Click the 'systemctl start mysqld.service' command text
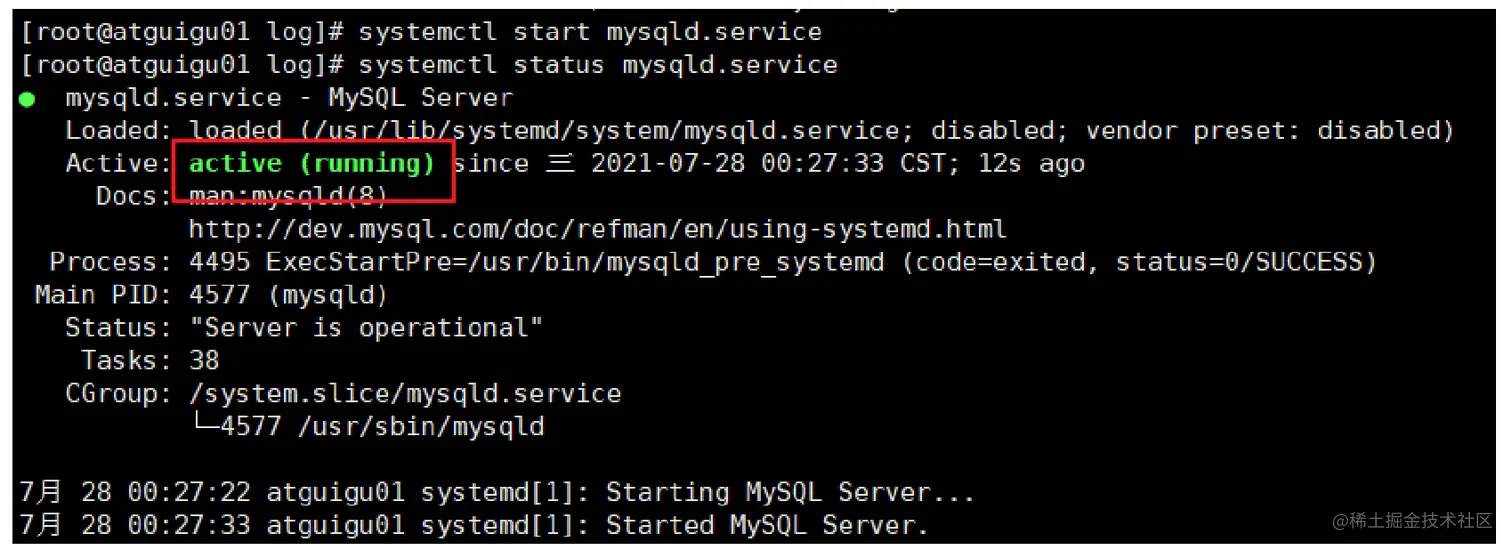The height and width of the screenshot is (550, 1512). pyautogui.click(x=590, y=32)
